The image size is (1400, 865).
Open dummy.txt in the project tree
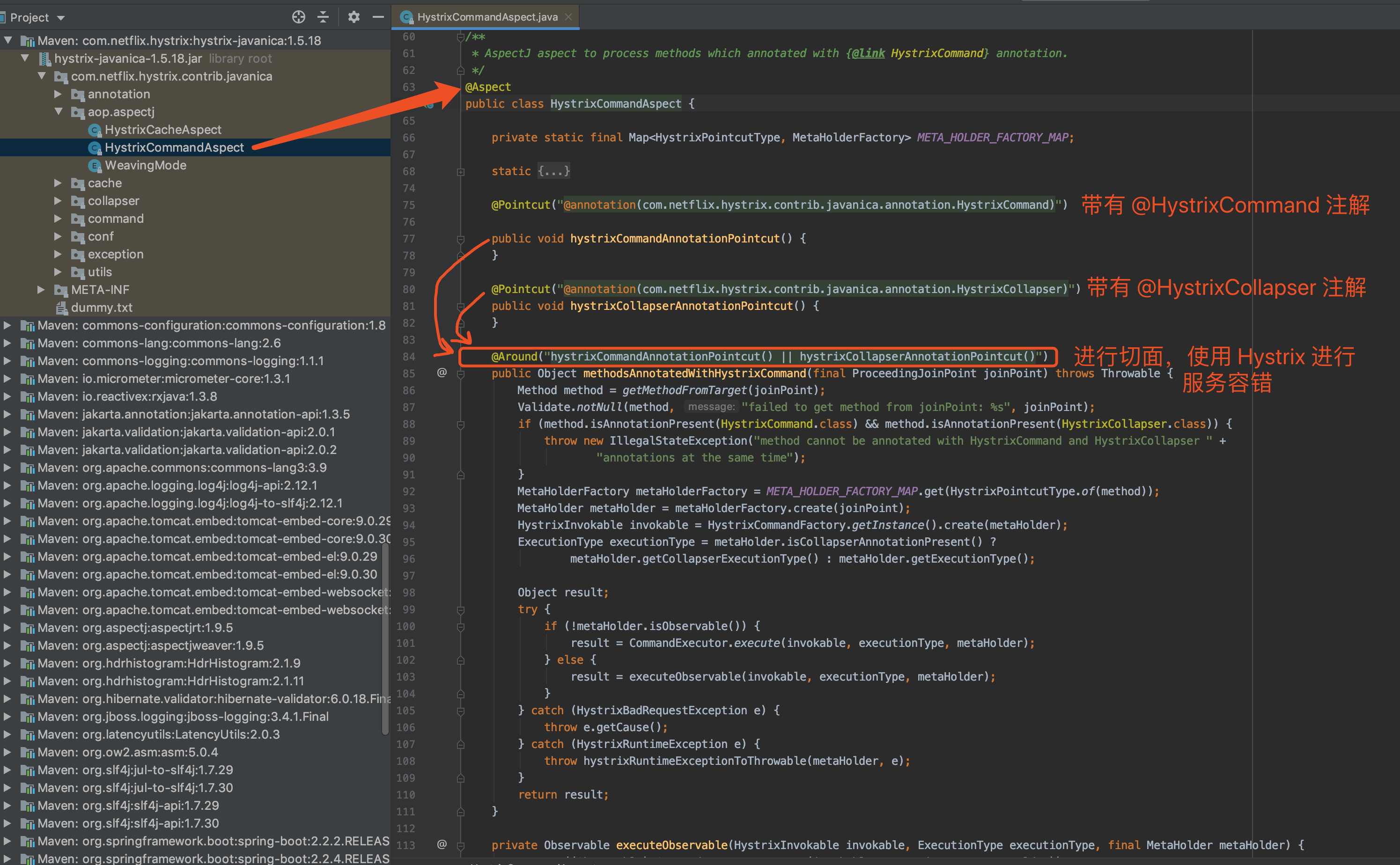click(x=101, y=308)
